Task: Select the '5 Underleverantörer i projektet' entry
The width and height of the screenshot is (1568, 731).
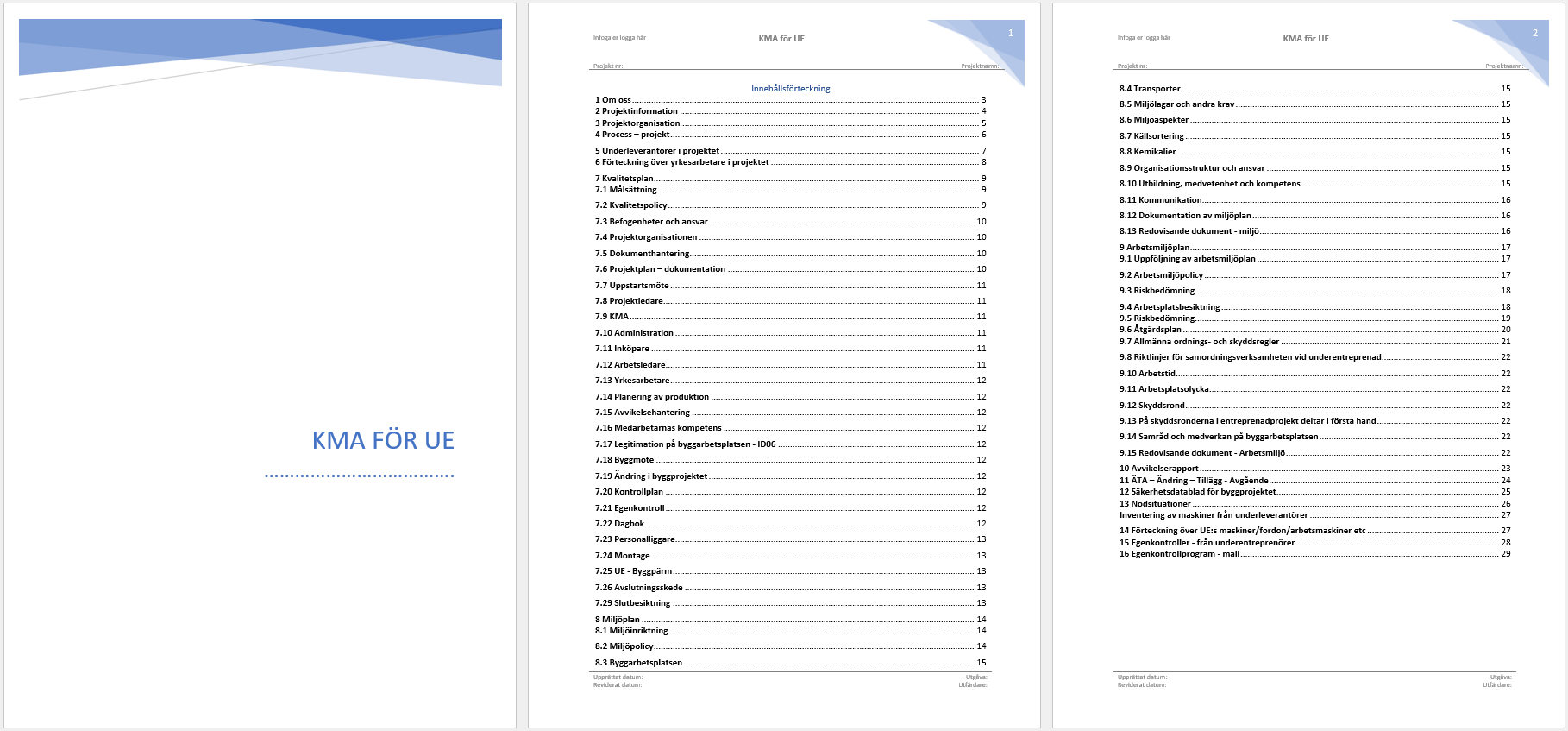Action: coord(657,151)
